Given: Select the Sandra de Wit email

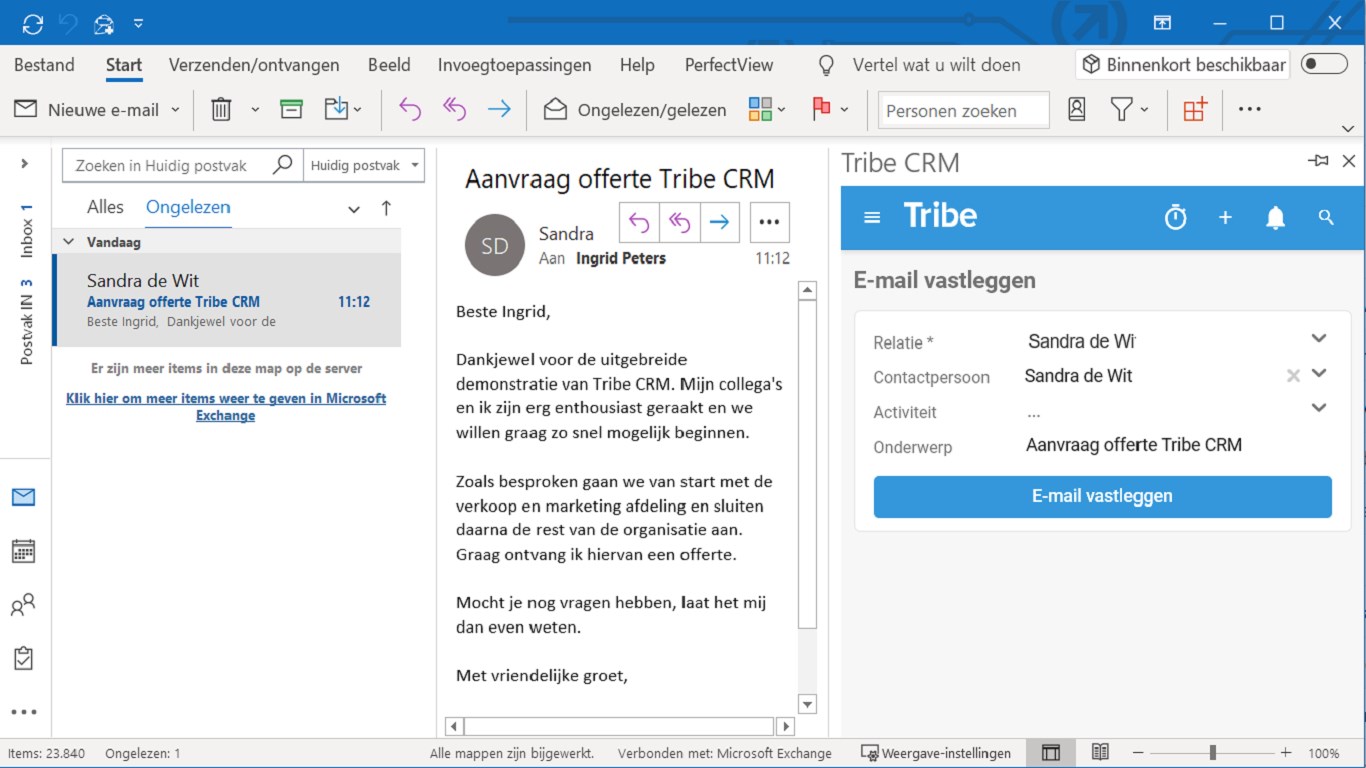Looking at the screenshot, I should pyautogui.click(x=227, y=300).
